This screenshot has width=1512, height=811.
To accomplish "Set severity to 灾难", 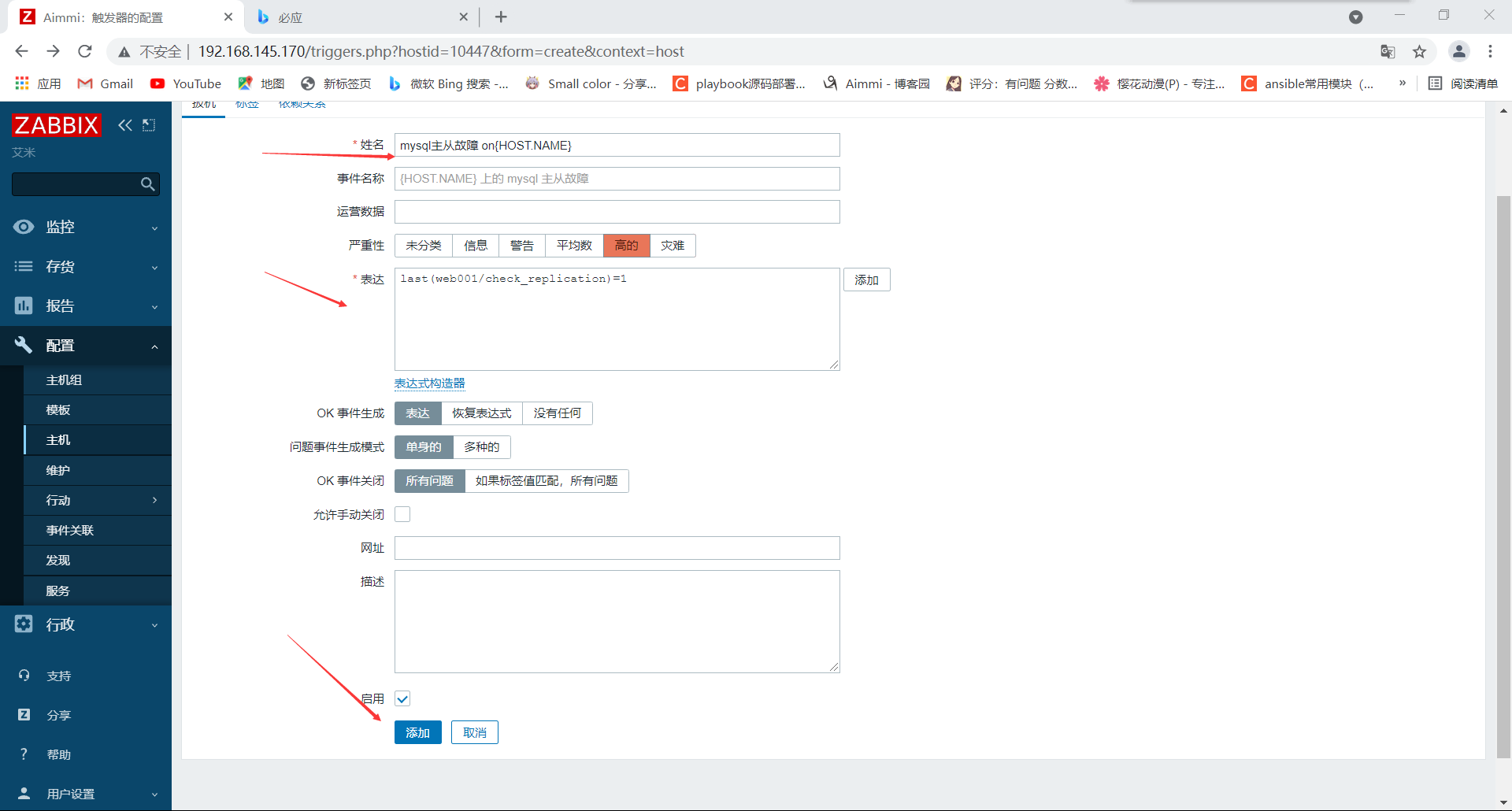I will click(x=673, y=246).
